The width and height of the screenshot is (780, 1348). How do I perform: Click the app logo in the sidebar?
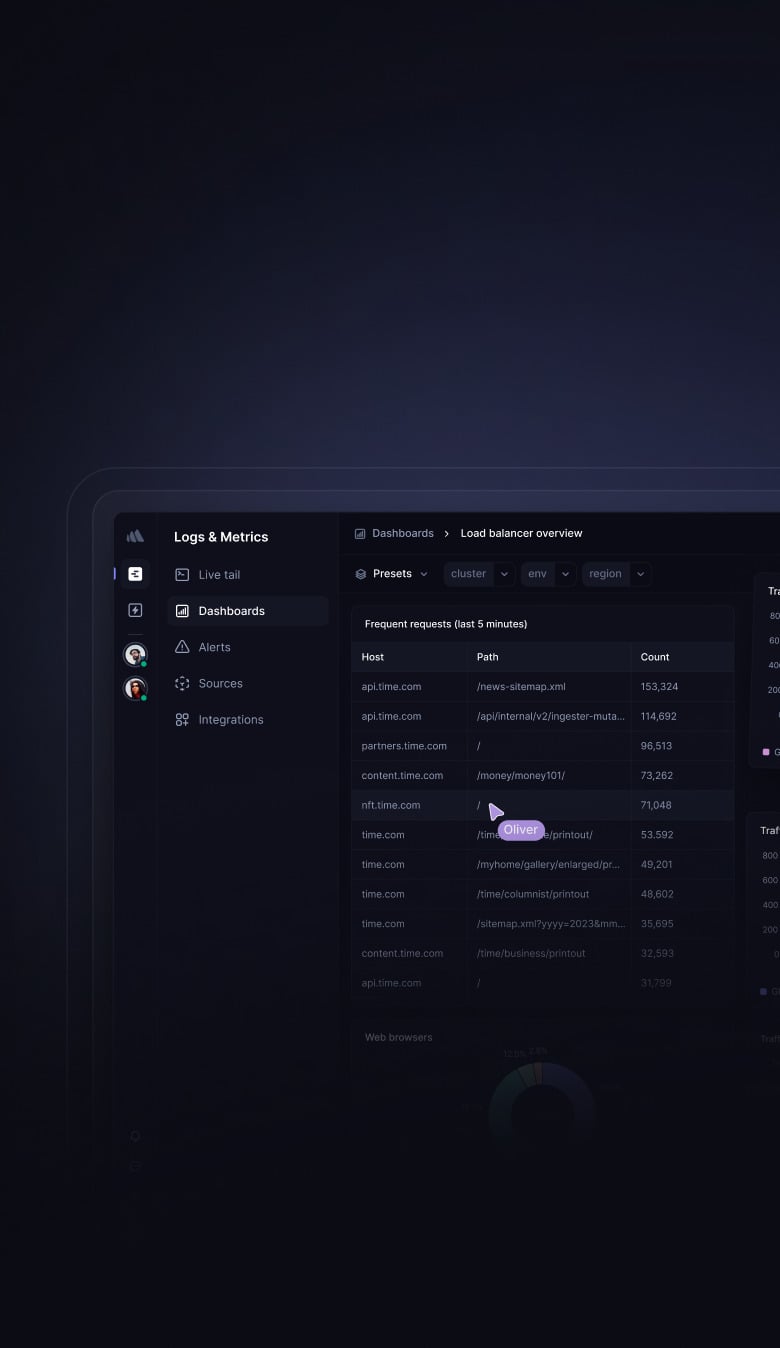pos(135,536)
